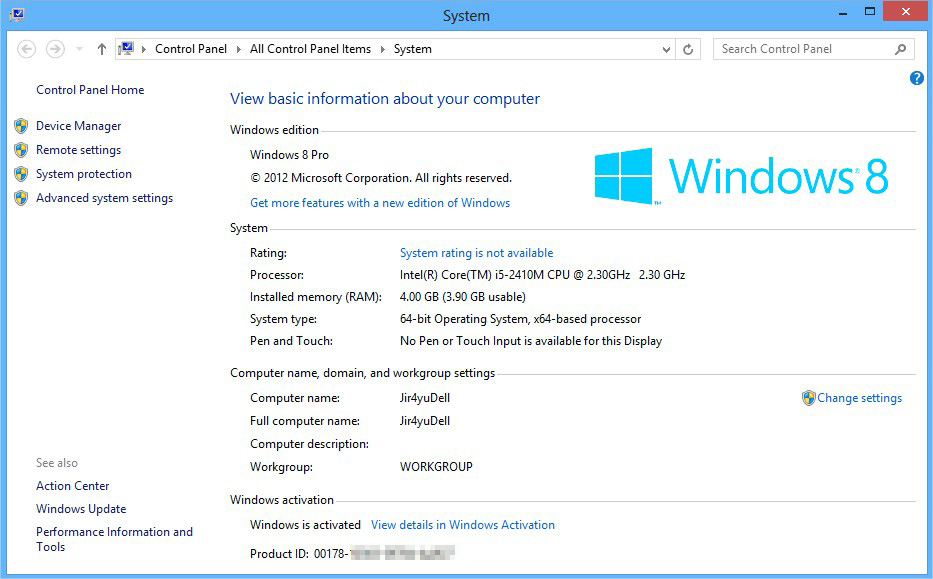This screenshot has height=579, width=933.
Task: Click the No Pen or Touch Input text
Action: (531, 341)
